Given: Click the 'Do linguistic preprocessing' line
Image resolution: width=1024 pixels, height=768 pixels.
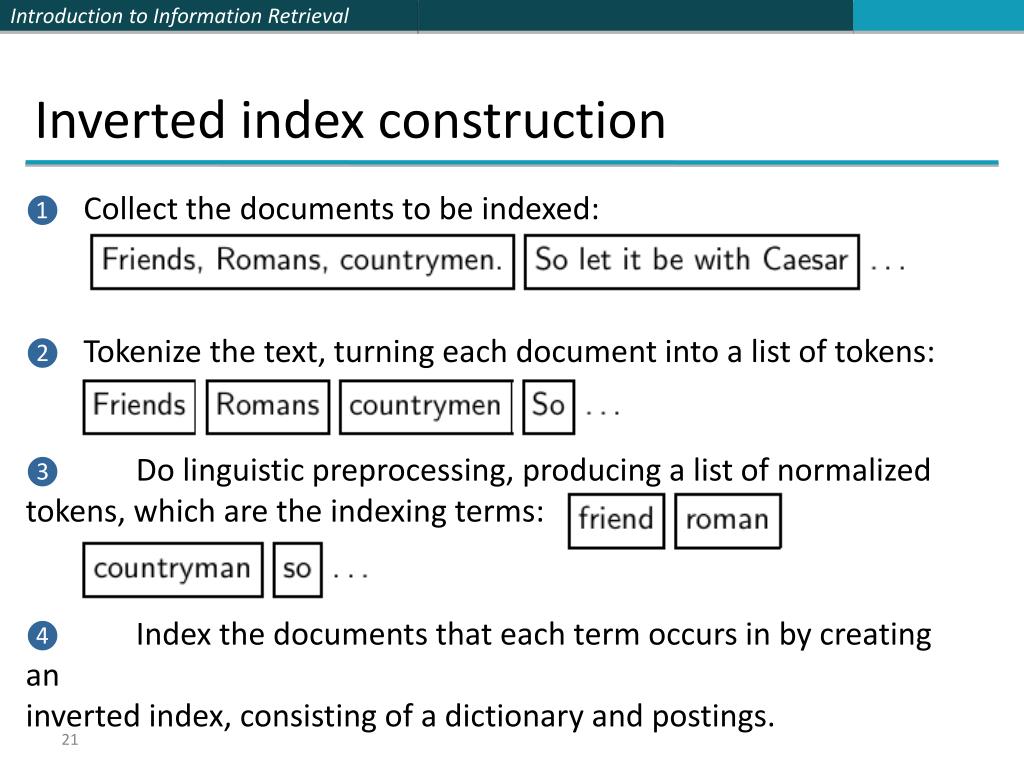Looking at the screenshot, I should [x=533, y=471].
